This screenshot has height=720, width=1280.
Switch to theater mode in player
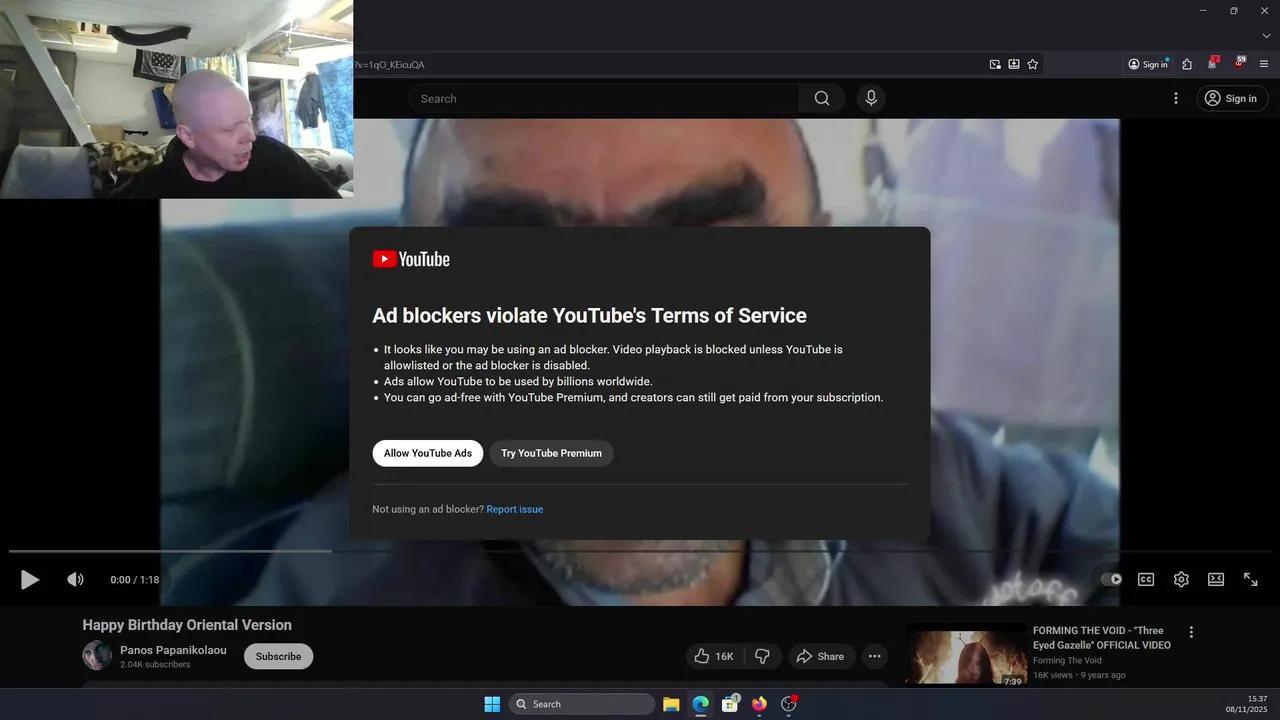click(1216, 579)
